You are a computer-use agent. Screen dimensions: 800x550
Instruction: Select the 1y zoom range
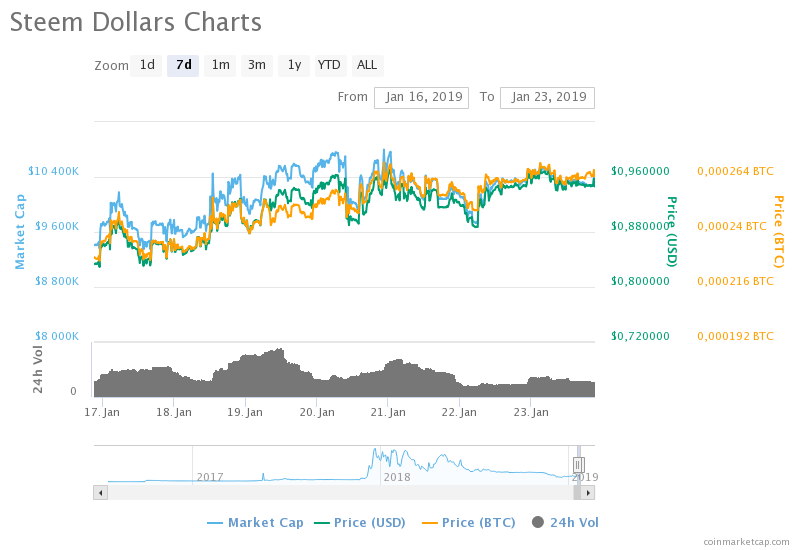pos(294,65)
